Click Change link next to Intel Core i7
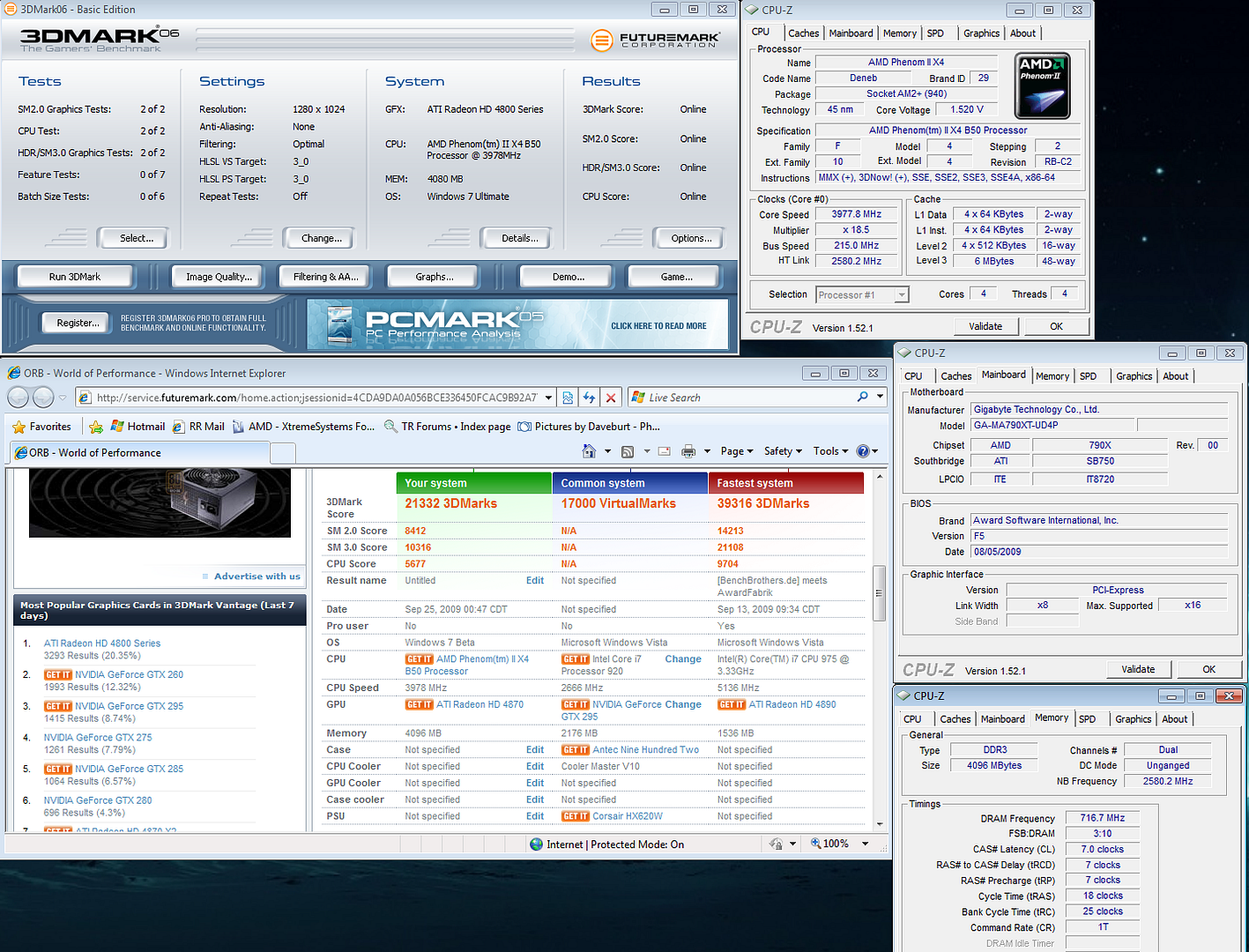This screenshot has height=952, width=1249. [683, 659]
